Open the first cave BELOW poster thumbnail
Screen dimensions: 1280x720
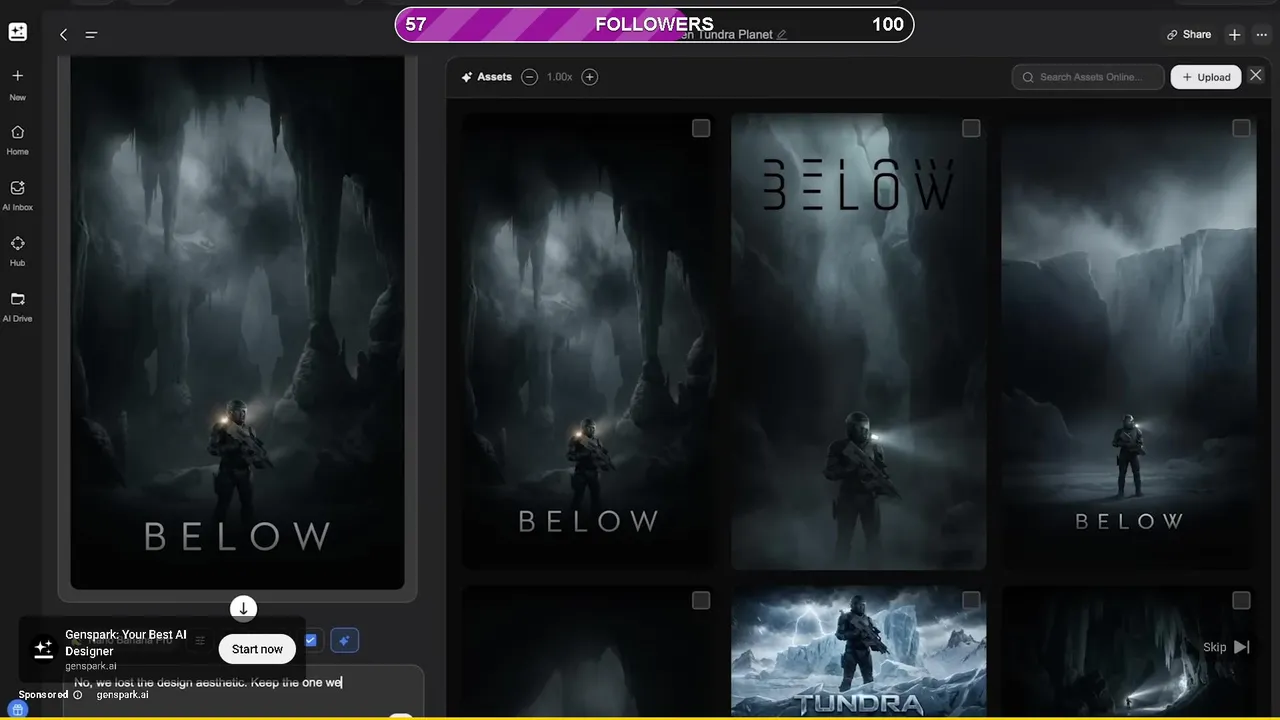pyautogui.click(x=589, y=341)
